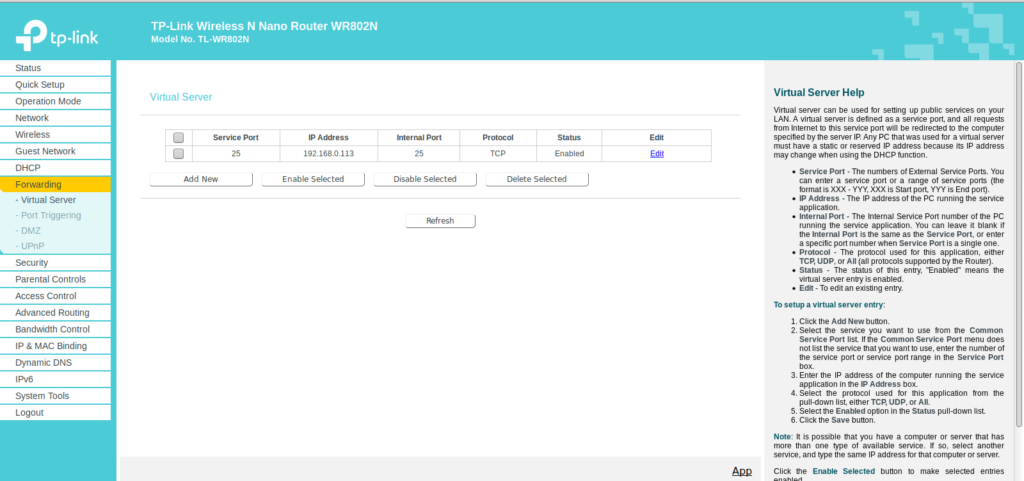The width and height of the screenshot is (1024, 481).
Task: Expand the System Tools menu
Action: (42, 396)
